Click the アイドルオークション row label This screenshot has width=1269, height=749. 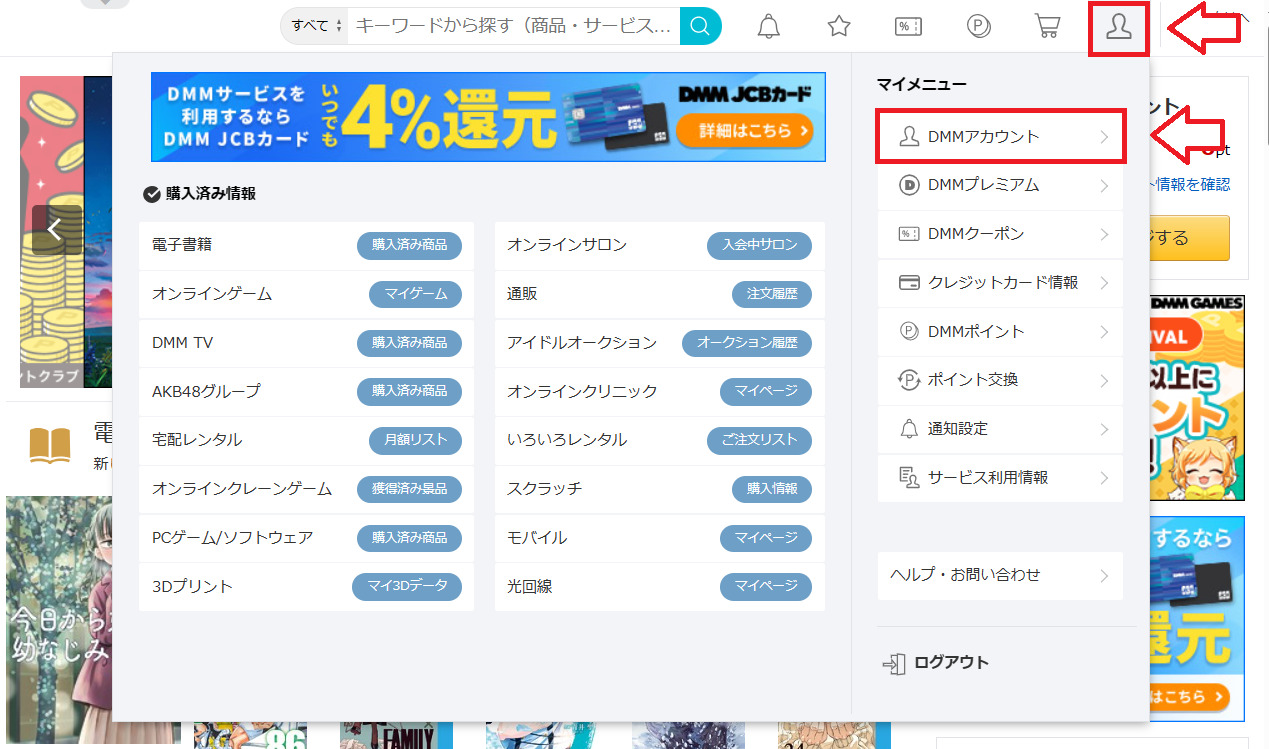point(582,343)
